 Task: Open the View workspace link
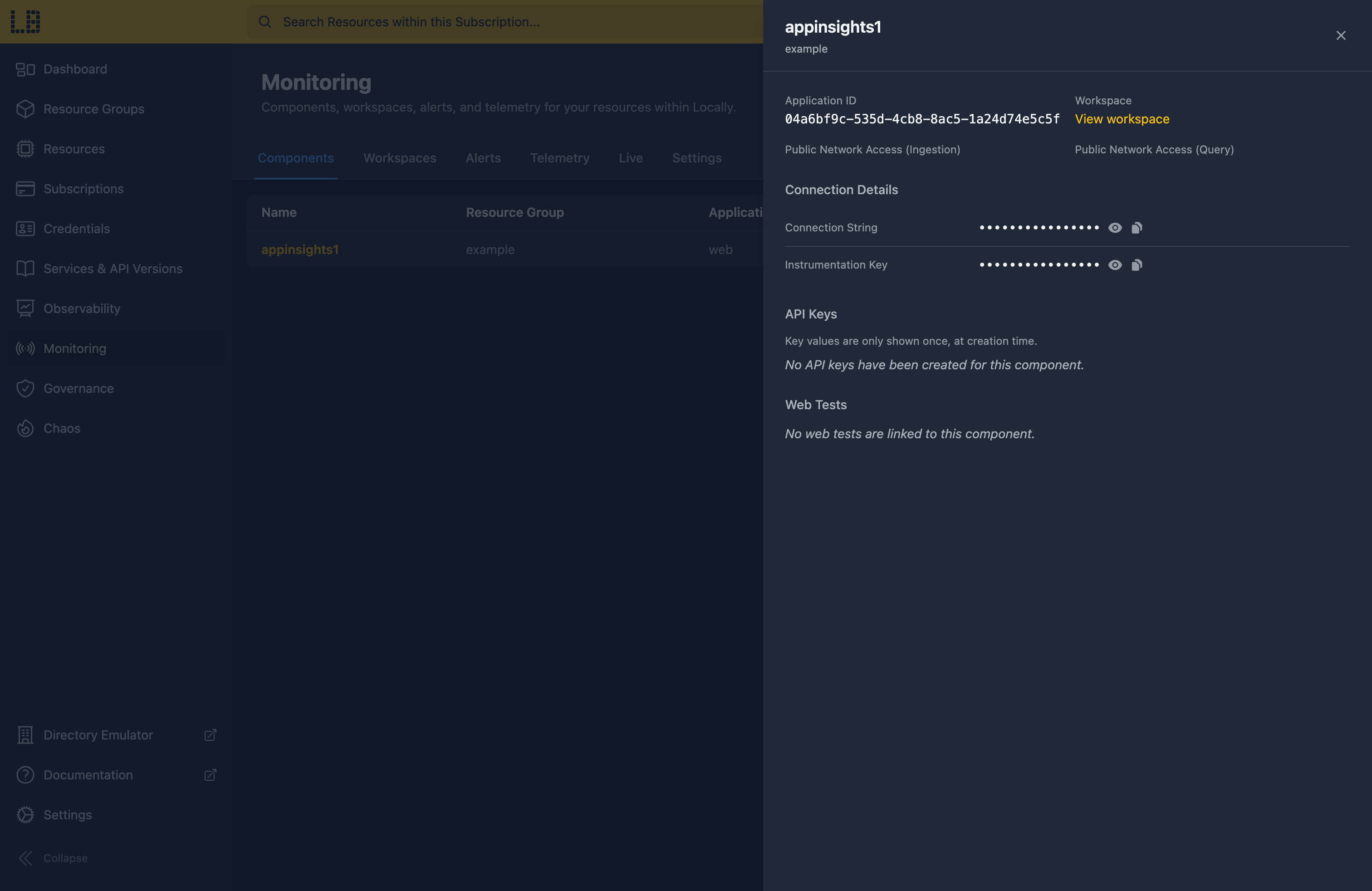coord(1122,119)
